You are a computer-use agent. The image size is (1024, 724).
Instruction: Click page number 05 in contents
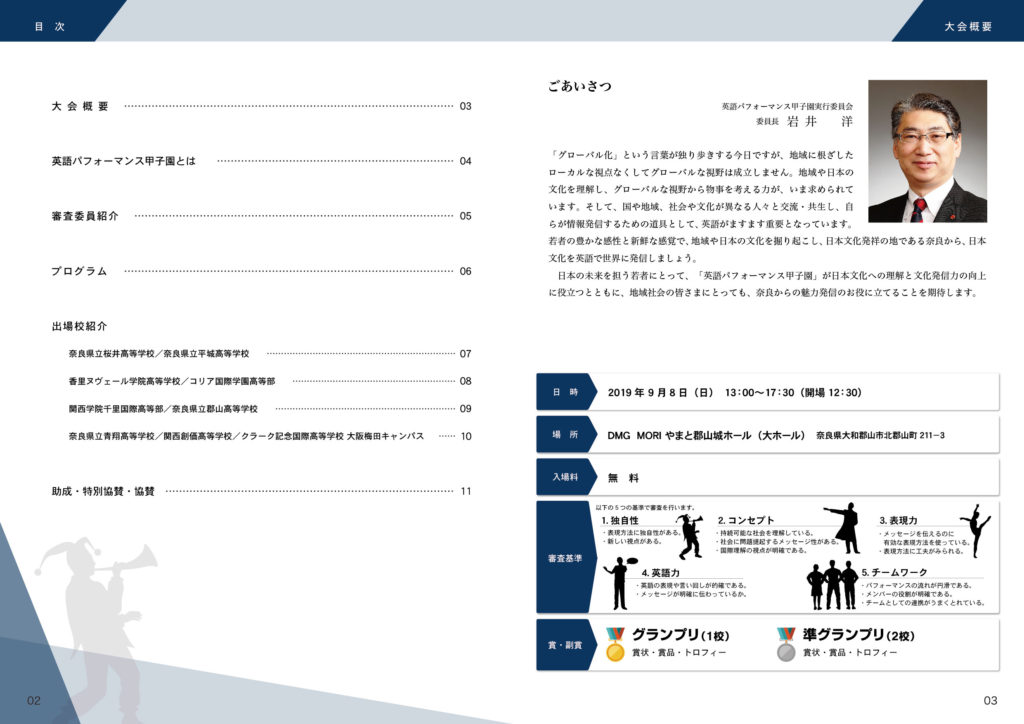465,215
